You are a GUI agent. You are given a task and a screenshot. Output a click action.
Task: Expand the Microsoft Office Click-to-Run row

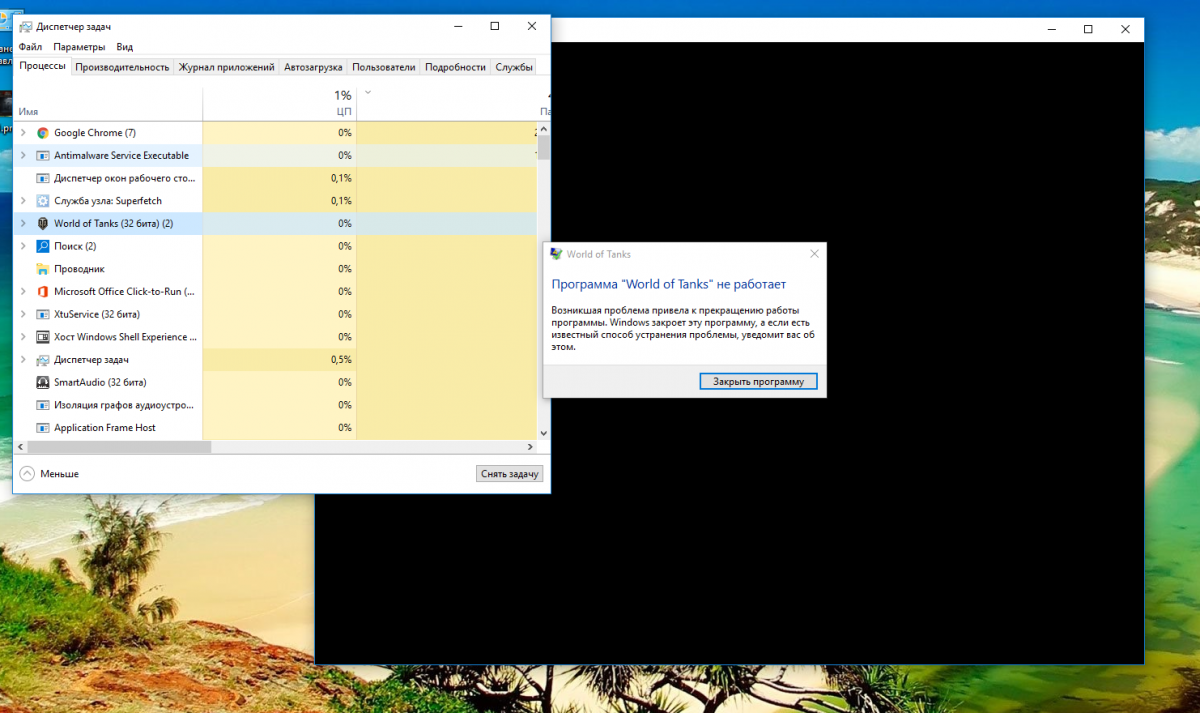(23, 292)
